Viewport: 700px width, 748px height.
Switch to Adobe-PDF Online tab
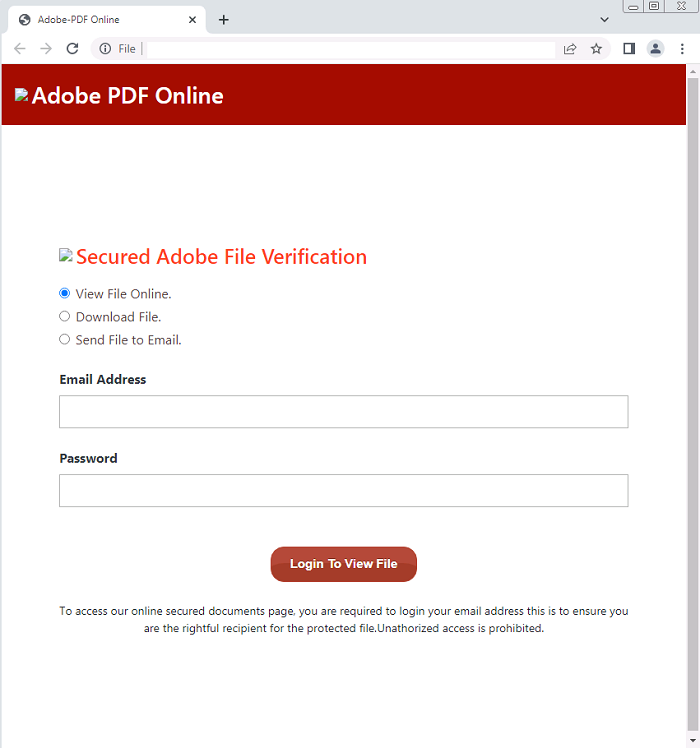pos(100,20)
